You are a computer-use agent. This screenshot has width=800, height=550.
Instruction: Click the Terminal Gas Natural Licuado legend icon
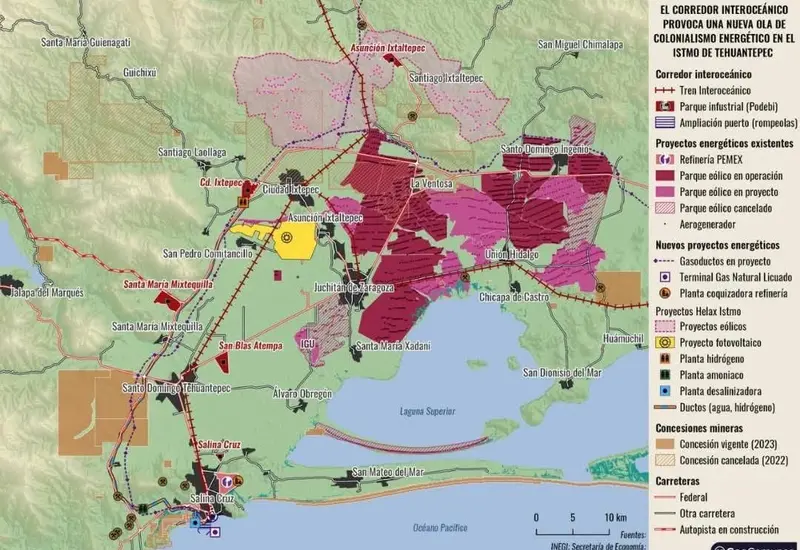coord(665,277)
